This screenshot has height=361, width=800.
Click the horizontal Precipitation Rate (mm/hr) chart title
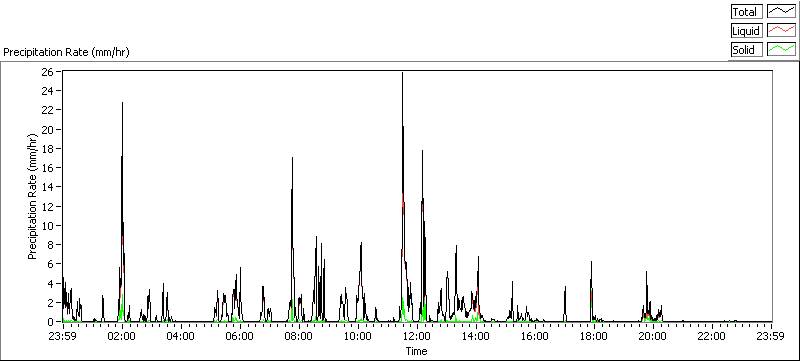[66, 52]
